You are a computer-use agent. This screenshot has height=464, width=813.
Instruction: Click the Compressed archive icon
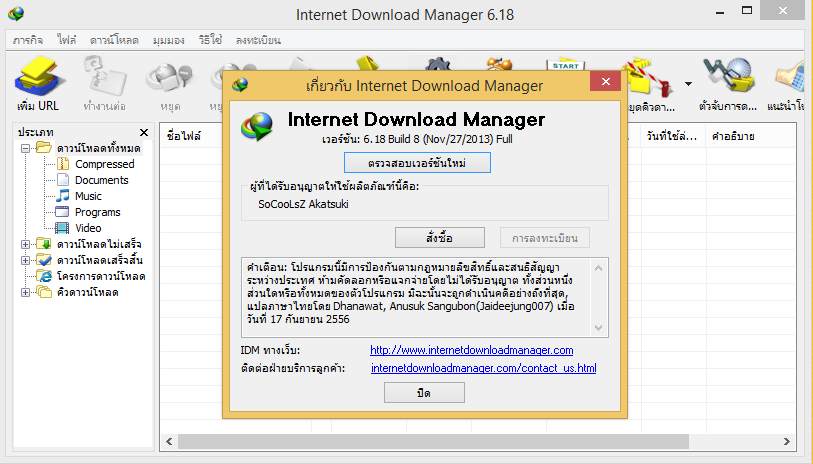pyautogui.click(x=63, y=164)
